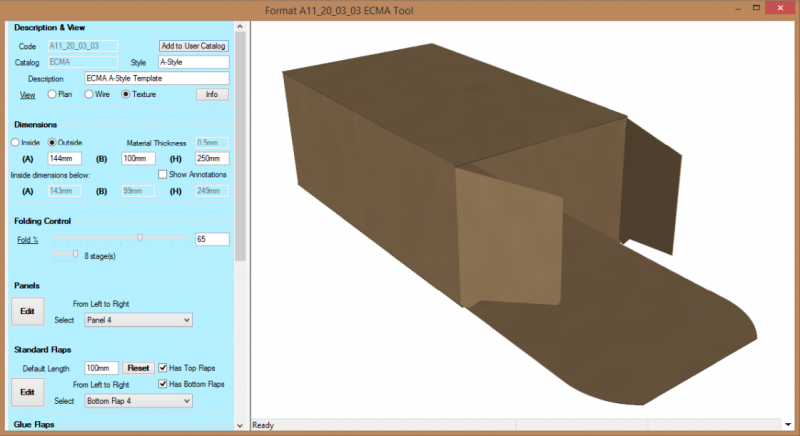Click Edit button in Standard Flaps section
This screenshot has height=436, width=800.
(28, 392)
